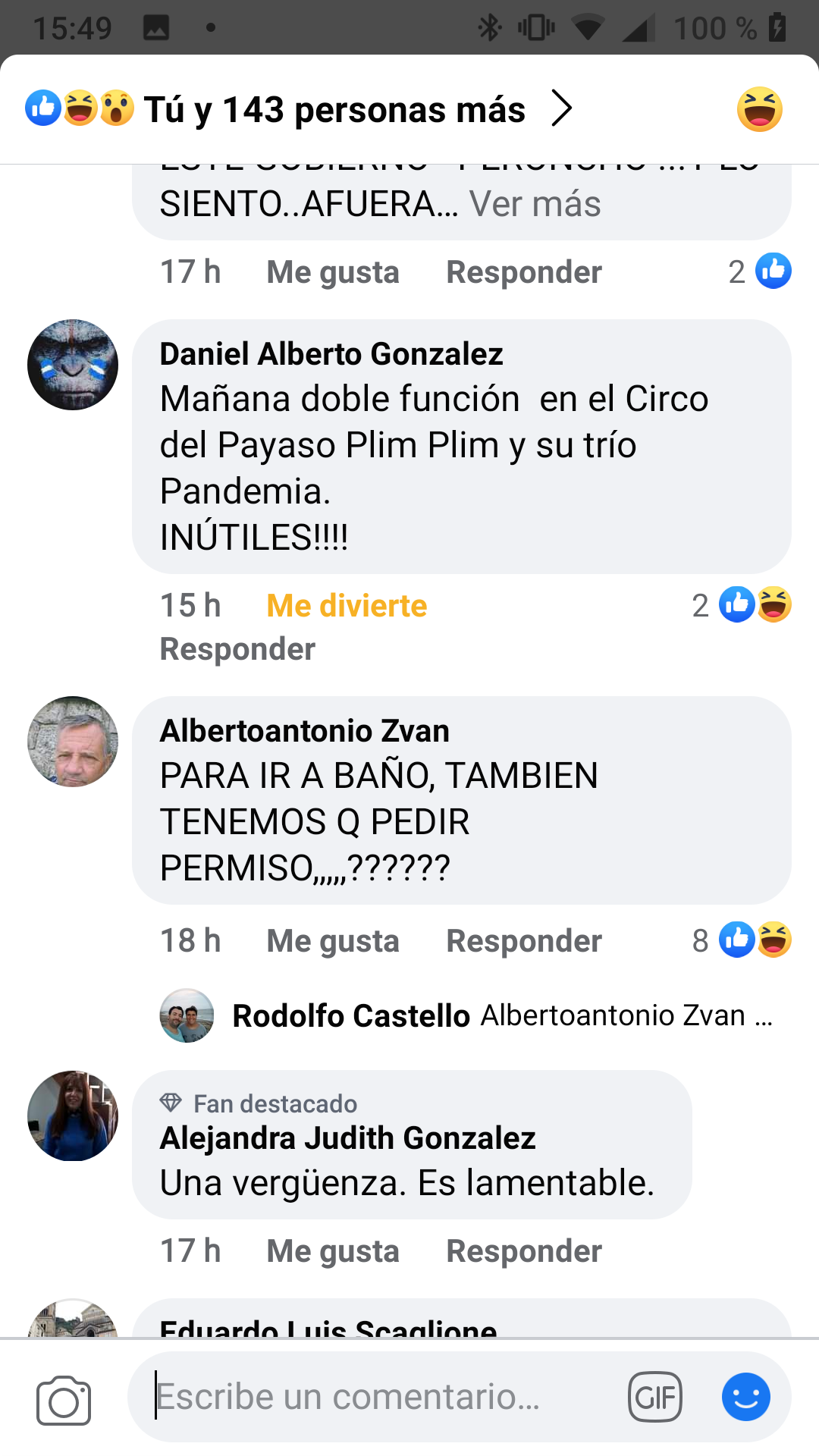Focus the Escribe un comentario field
Screen dimensions: 819x1456
387,1397
